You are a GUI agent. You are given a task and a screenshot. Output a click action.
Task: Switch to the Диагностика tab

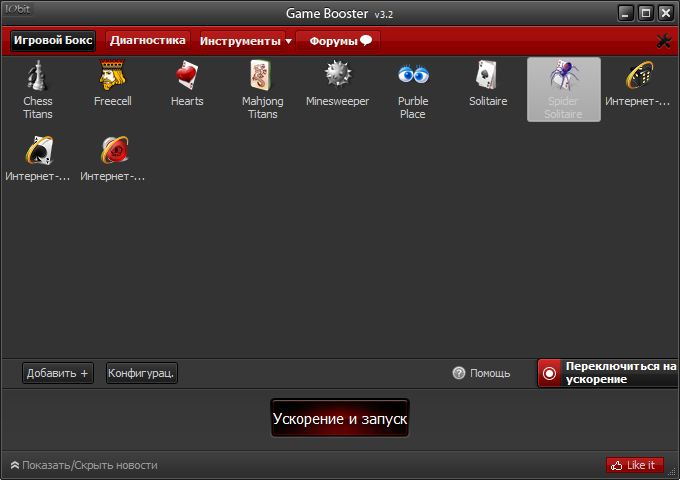pos(148,41)
